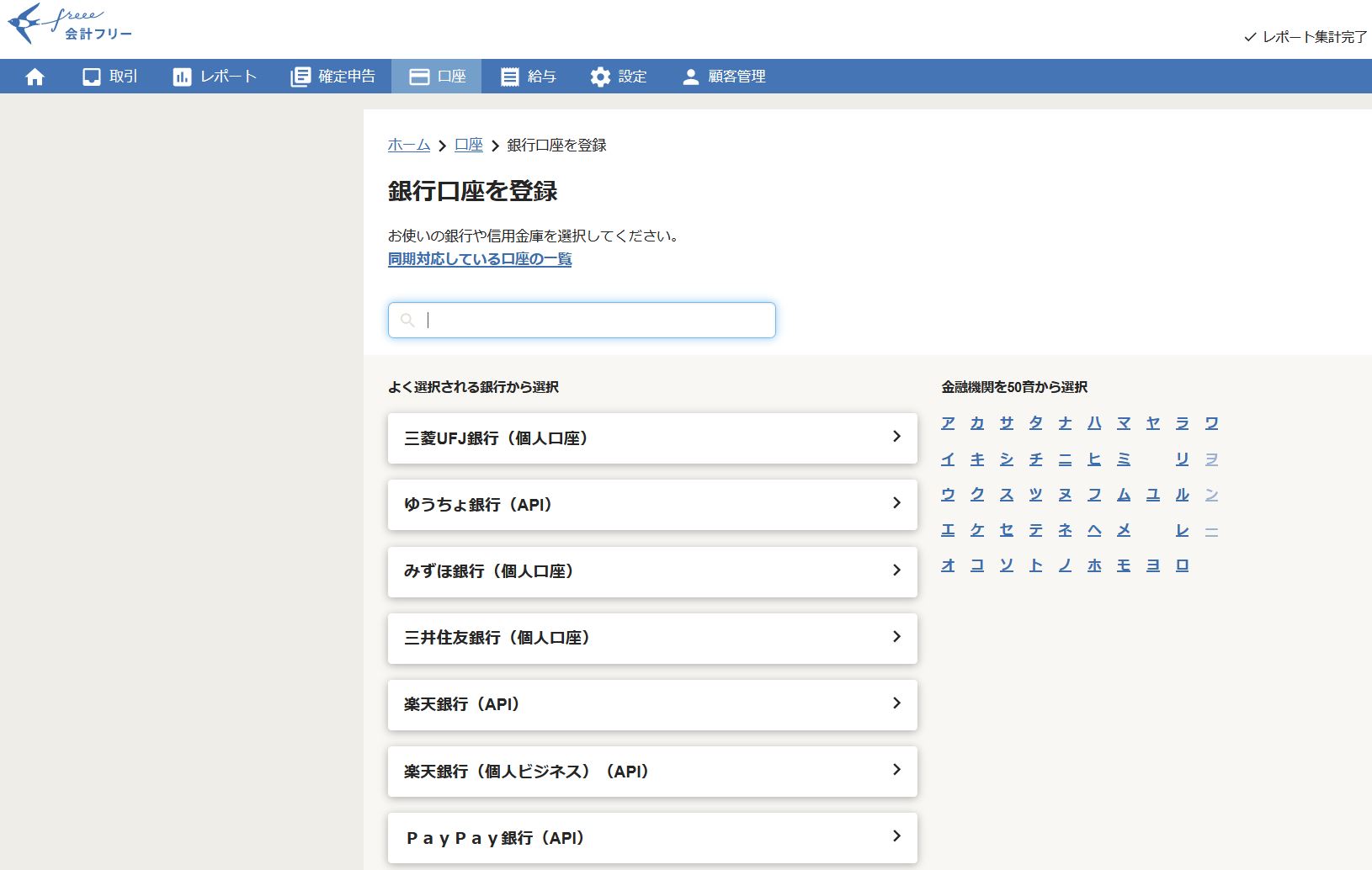Click chevron on 楽天銀行（API） row
Image resolution: width=1372 pixels, height=870 pixels.
tap(896, 703)
